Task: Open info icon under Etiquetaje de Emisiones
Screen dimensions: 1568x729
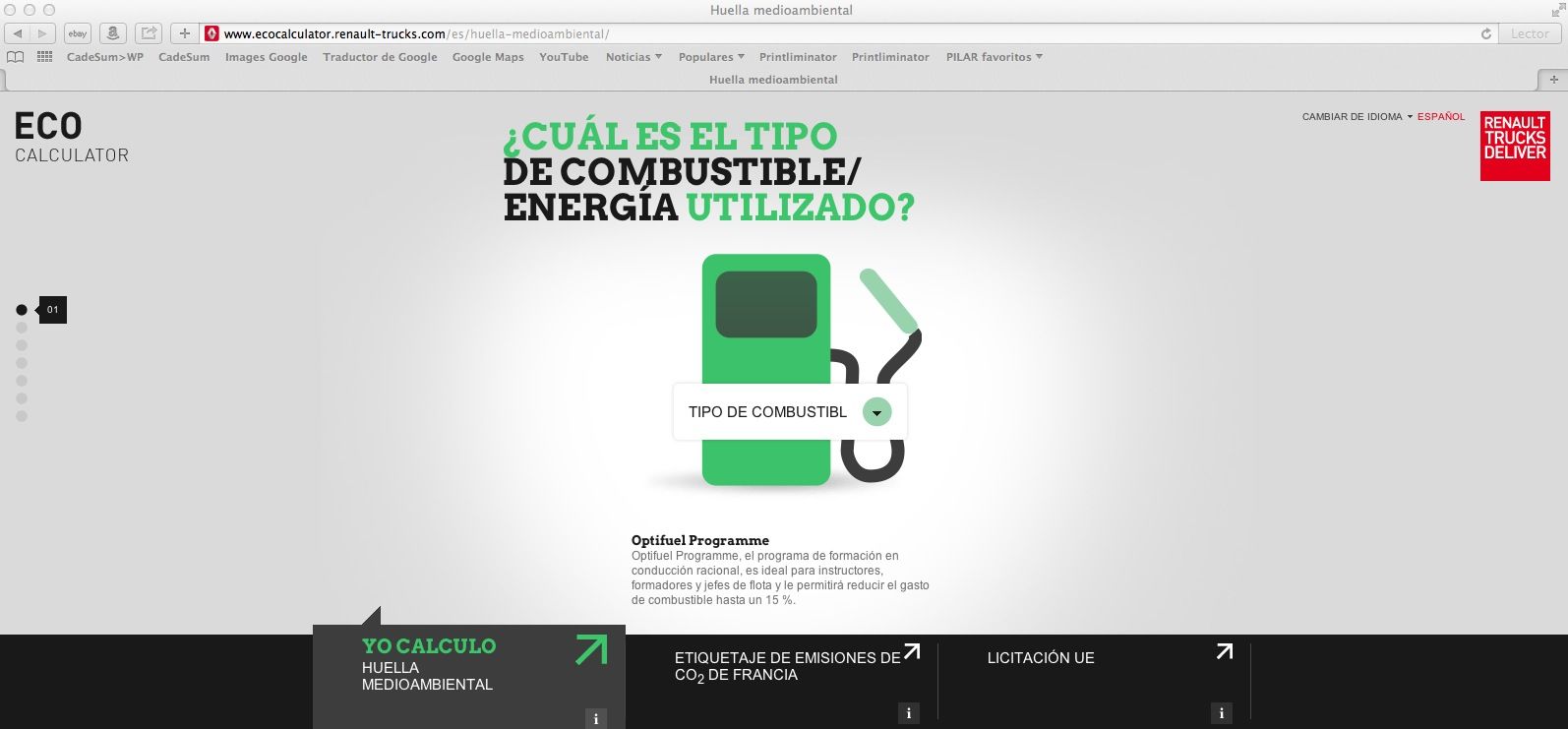Action: click(x=909, y=713)
